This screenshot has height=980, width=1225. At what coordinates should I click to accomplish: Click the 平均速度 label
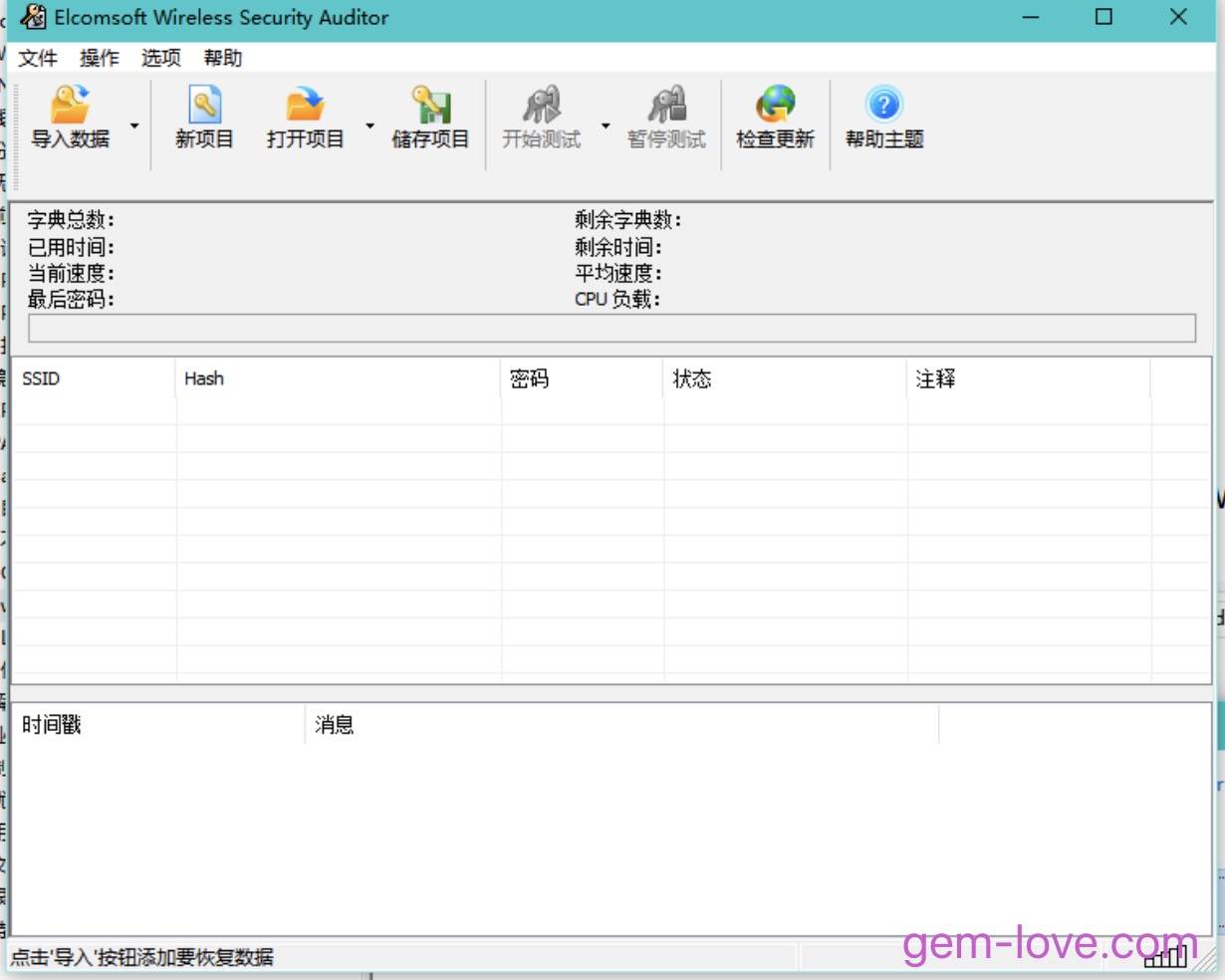(618, 273)
